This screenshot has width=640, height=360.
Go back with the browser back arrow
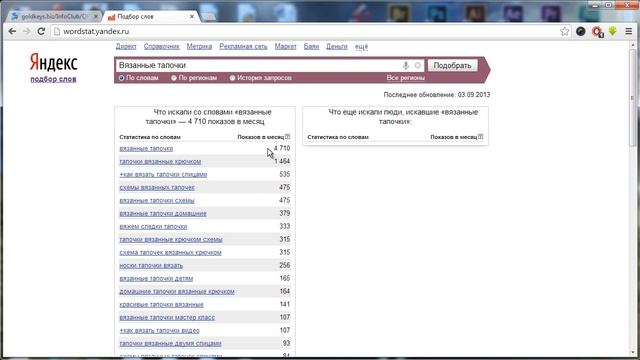[x=12, y=31]
